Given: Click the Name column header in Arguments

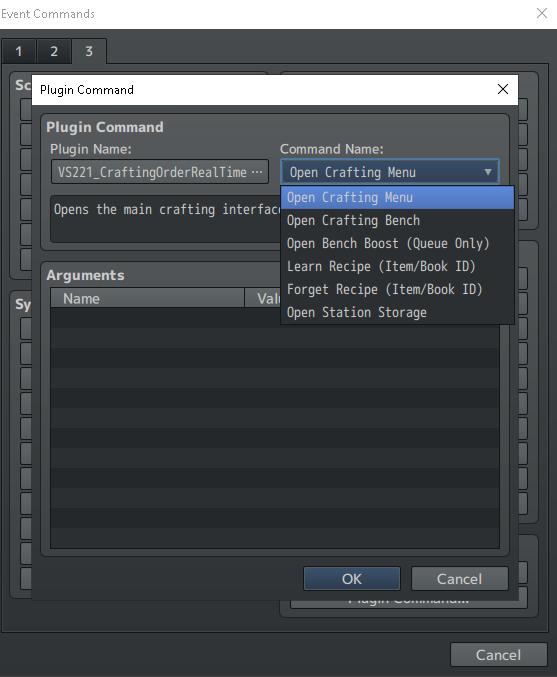Looking at the screenshot, I should [x=147, y=298].
